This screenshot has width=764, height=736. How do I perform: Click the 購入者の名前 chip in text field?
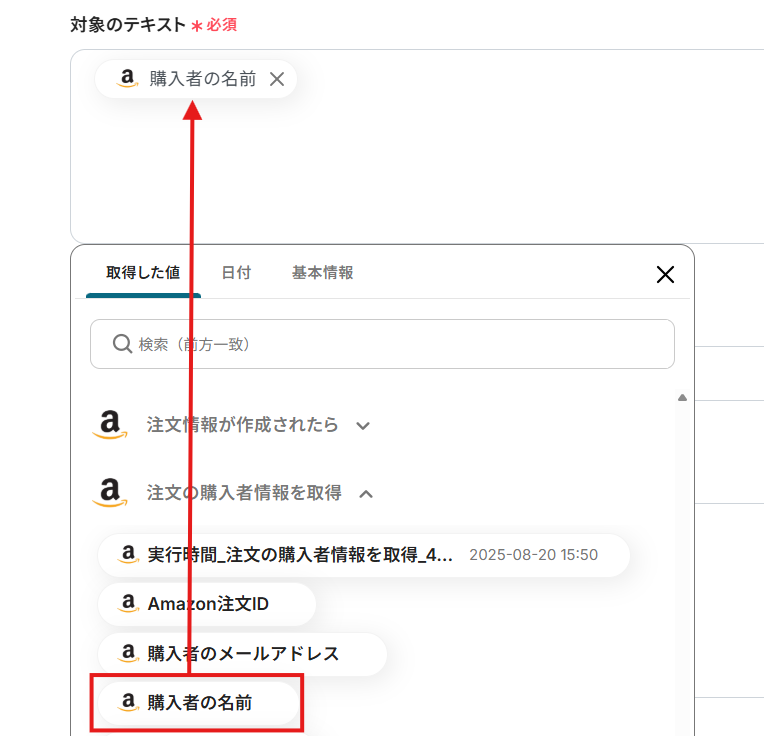click(x=196, y=79)
